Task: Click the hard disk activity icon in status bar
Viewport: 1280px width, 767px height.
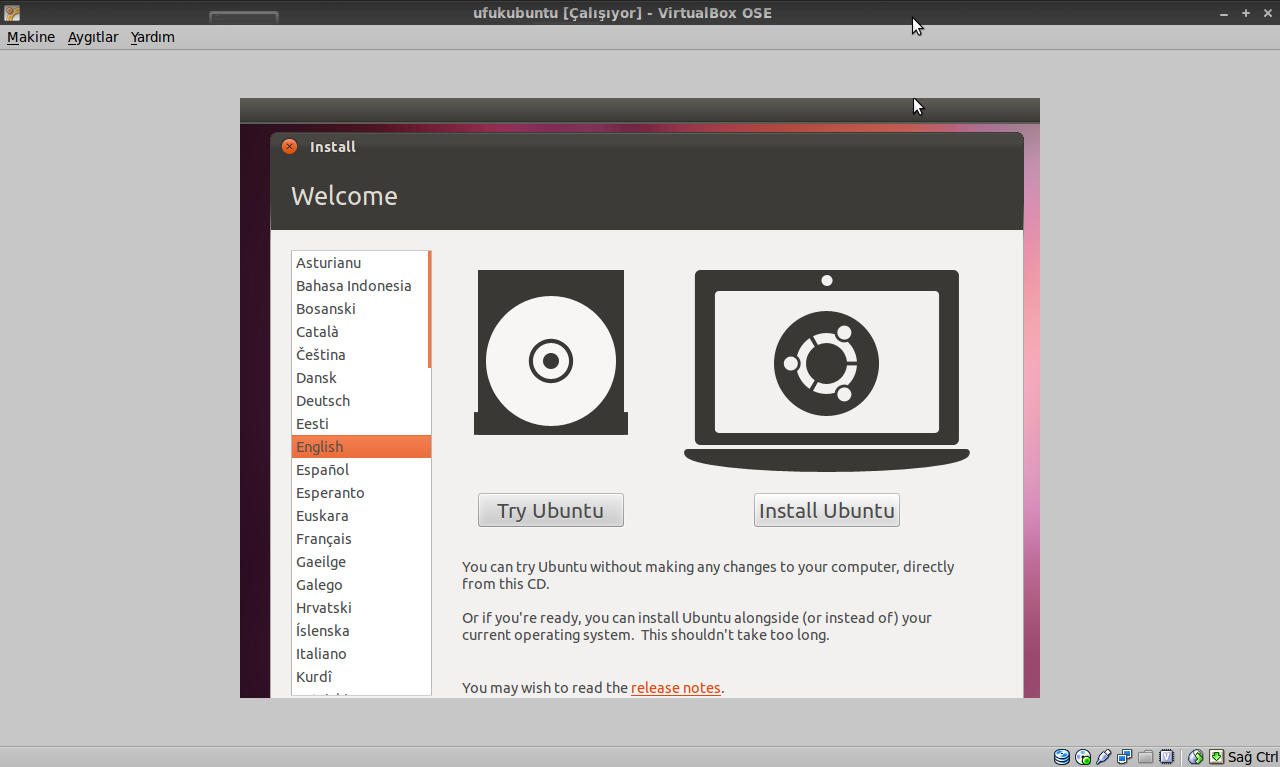Action: (x=1061, y=757)
